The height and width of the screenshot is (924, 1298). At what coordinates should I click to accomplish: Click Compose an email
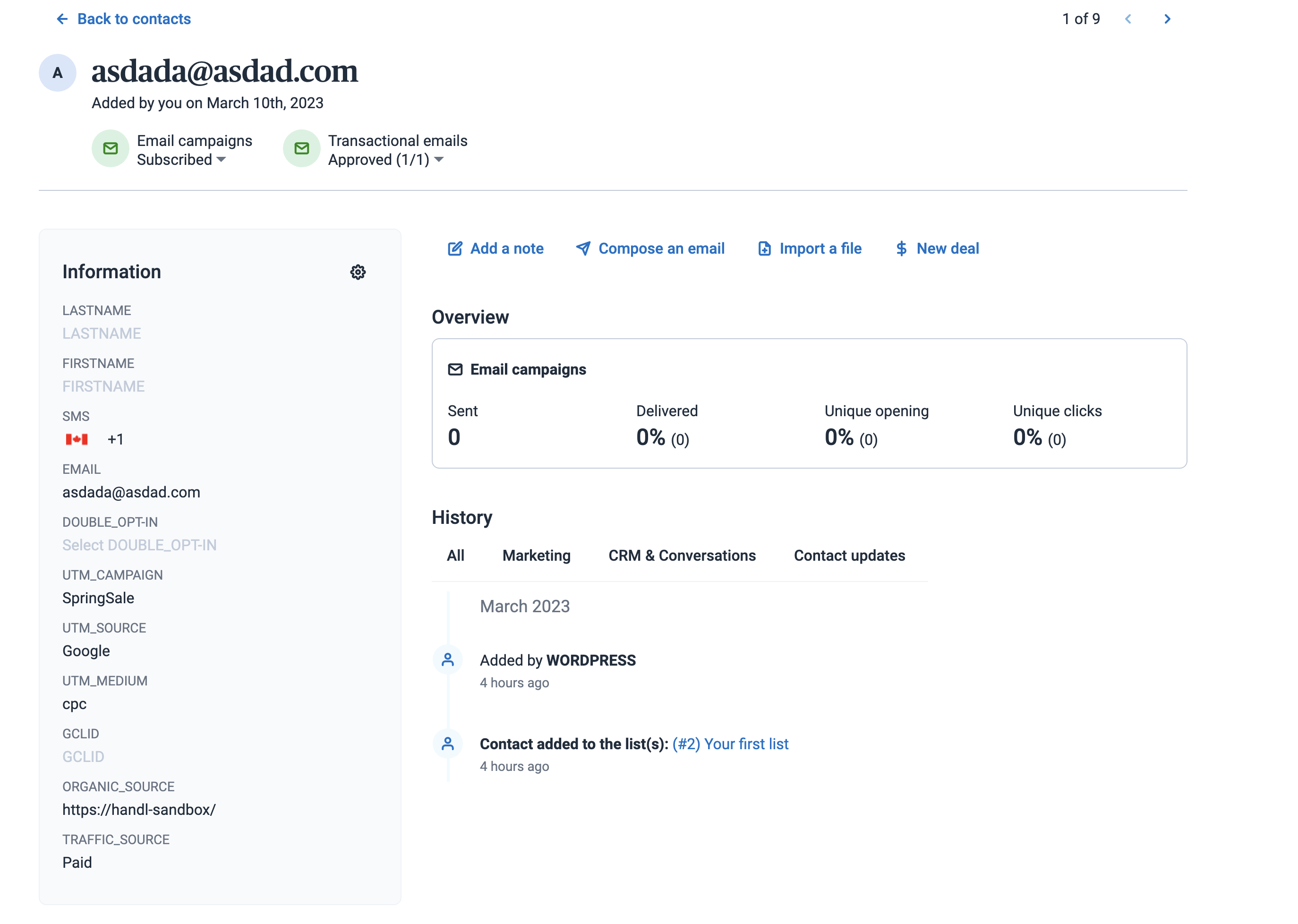(649, 248)
